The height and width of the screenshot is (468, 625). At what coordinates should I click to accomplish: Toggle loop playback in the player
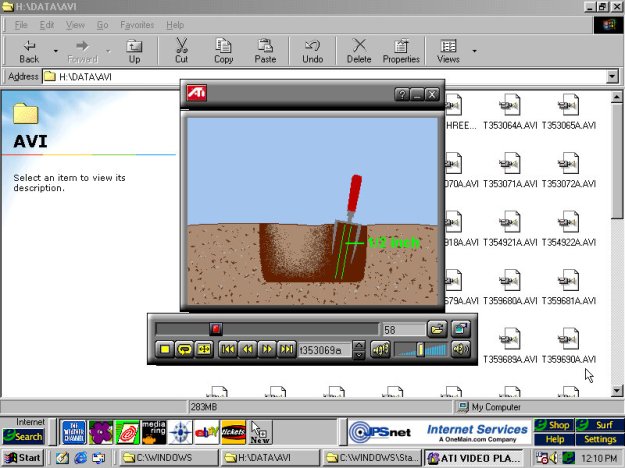184,349
